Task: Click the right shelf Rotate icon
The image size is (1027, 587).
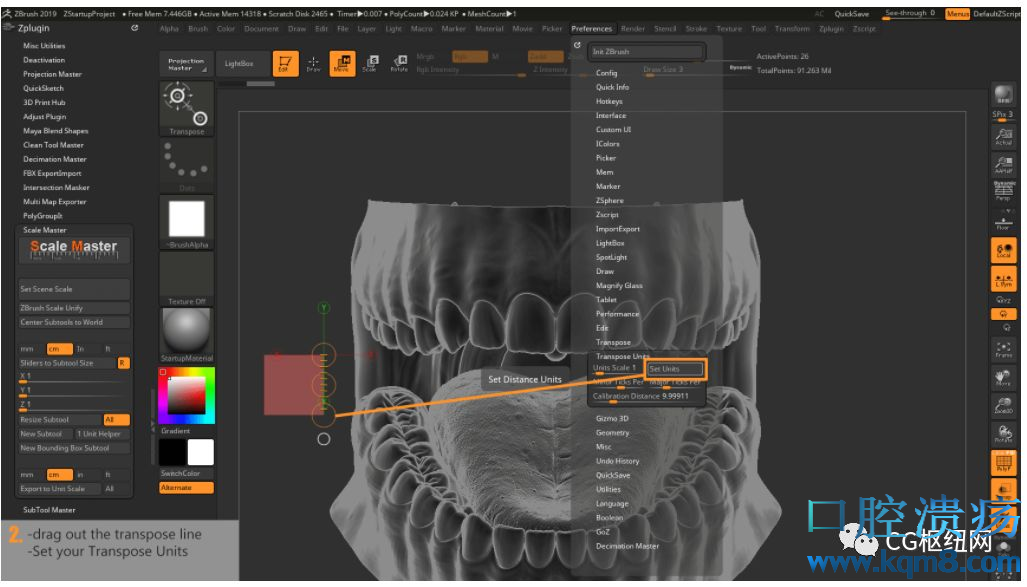Action: pyautogui.click(x=1003, y=434)
